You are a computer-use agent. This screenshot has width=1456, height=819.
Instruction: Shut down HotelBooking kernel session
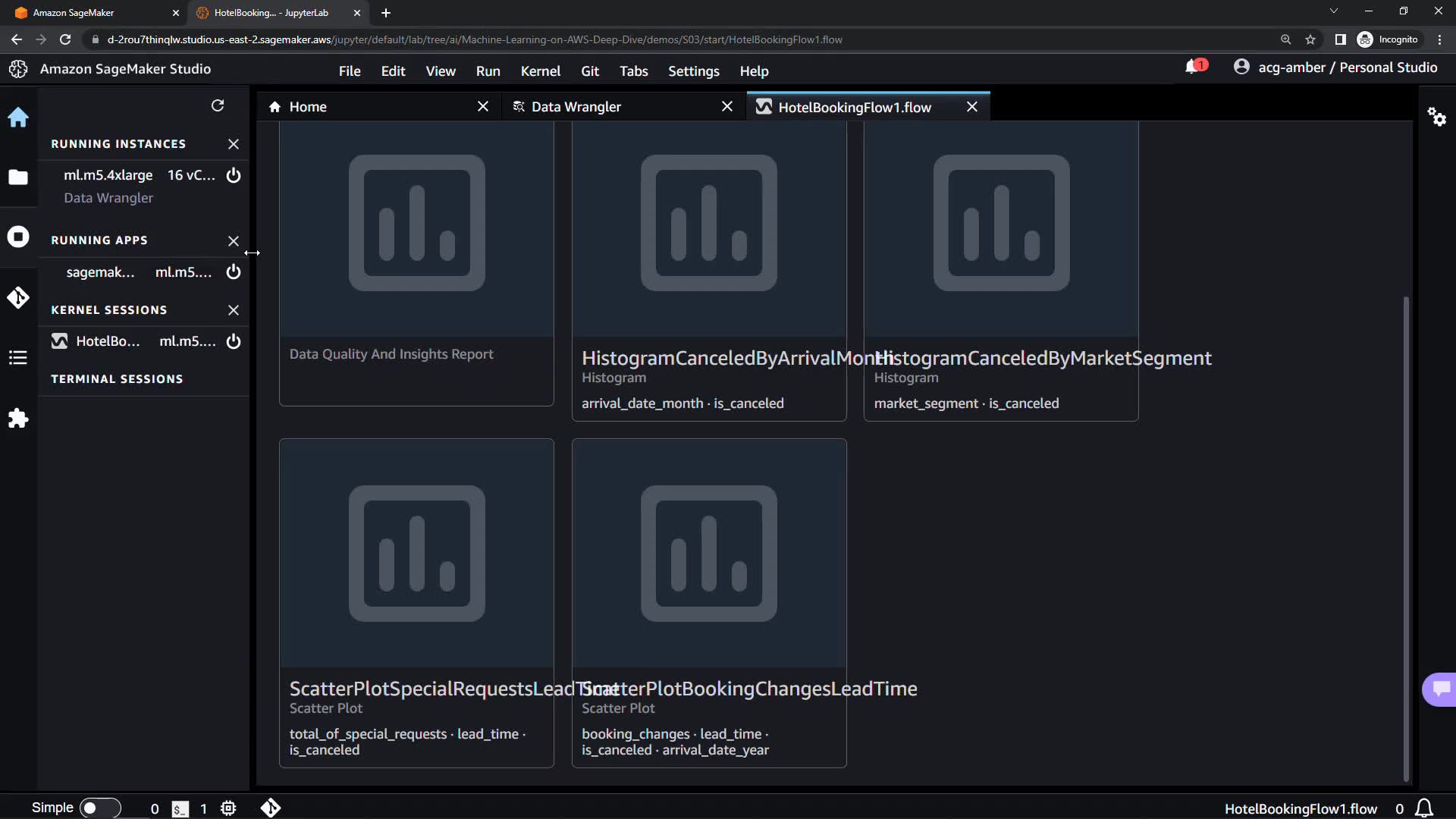234,341
